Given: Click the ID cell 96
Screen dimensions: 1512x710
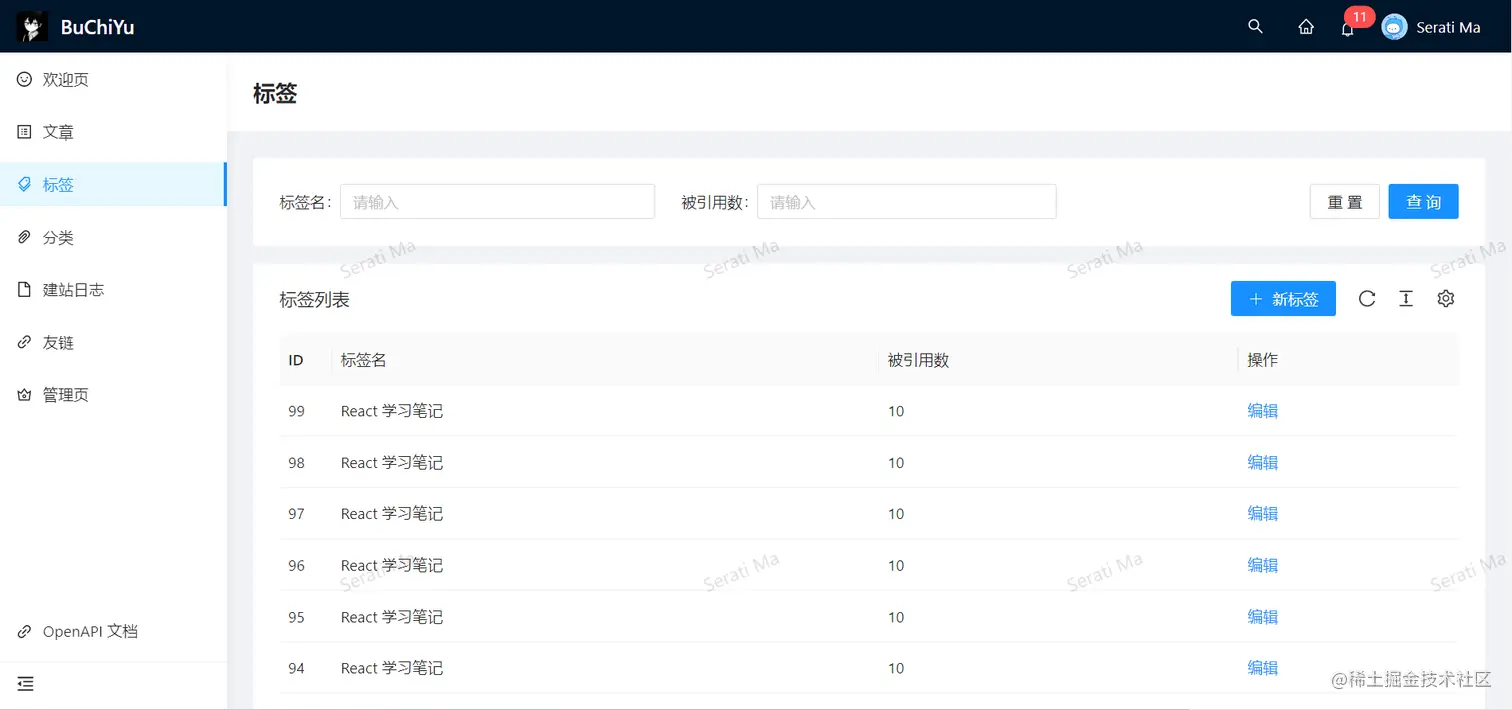Looking at the screenshot, I should pos(296,566).
